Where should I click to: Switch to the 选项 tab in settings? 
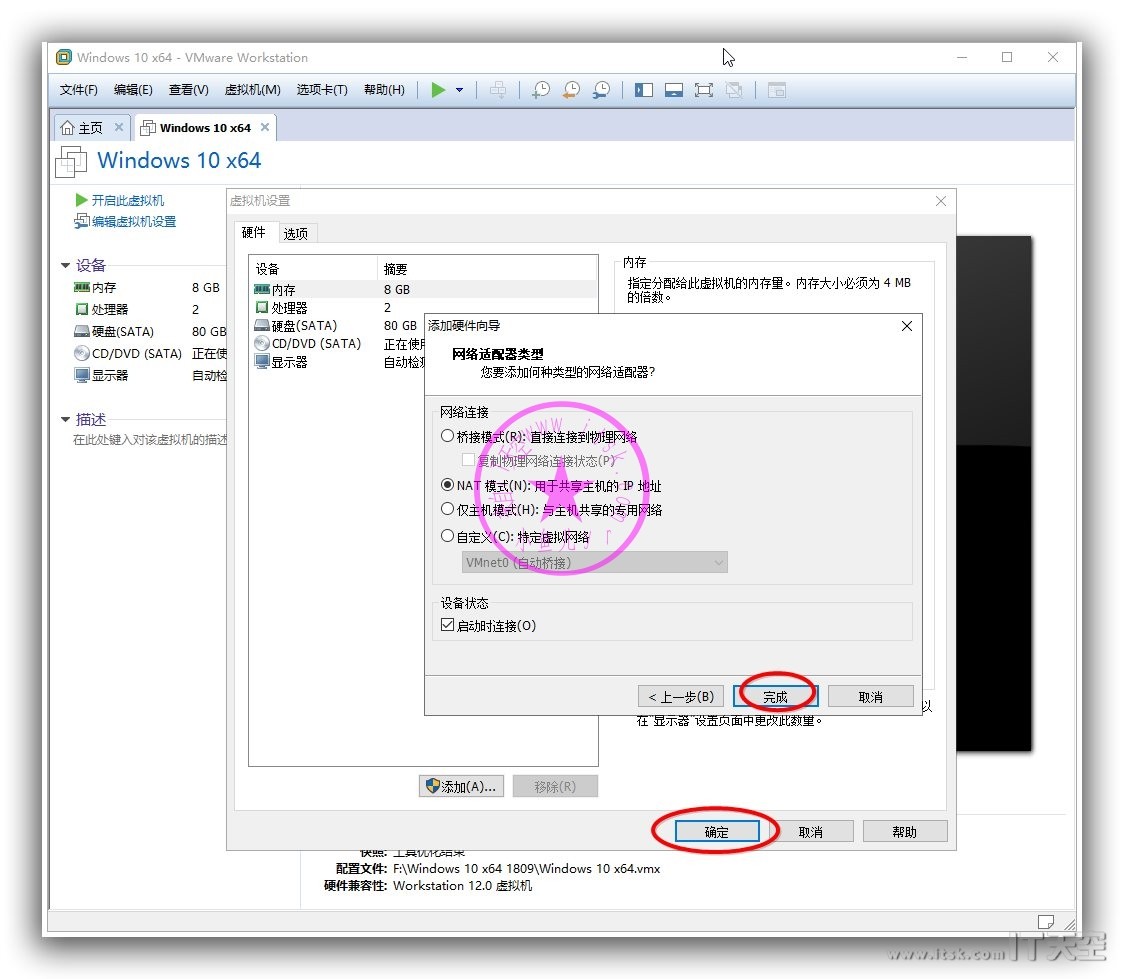coord(295,234)
